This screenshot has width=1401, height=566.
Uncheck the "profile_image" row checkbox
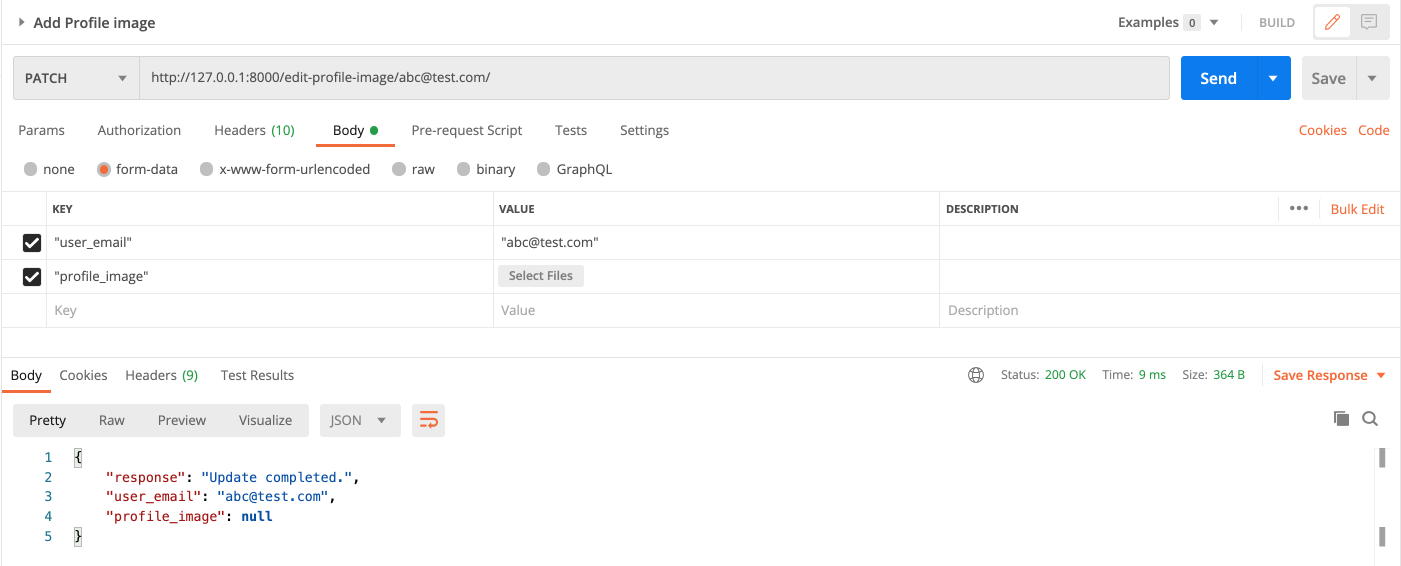coord(32,277)
